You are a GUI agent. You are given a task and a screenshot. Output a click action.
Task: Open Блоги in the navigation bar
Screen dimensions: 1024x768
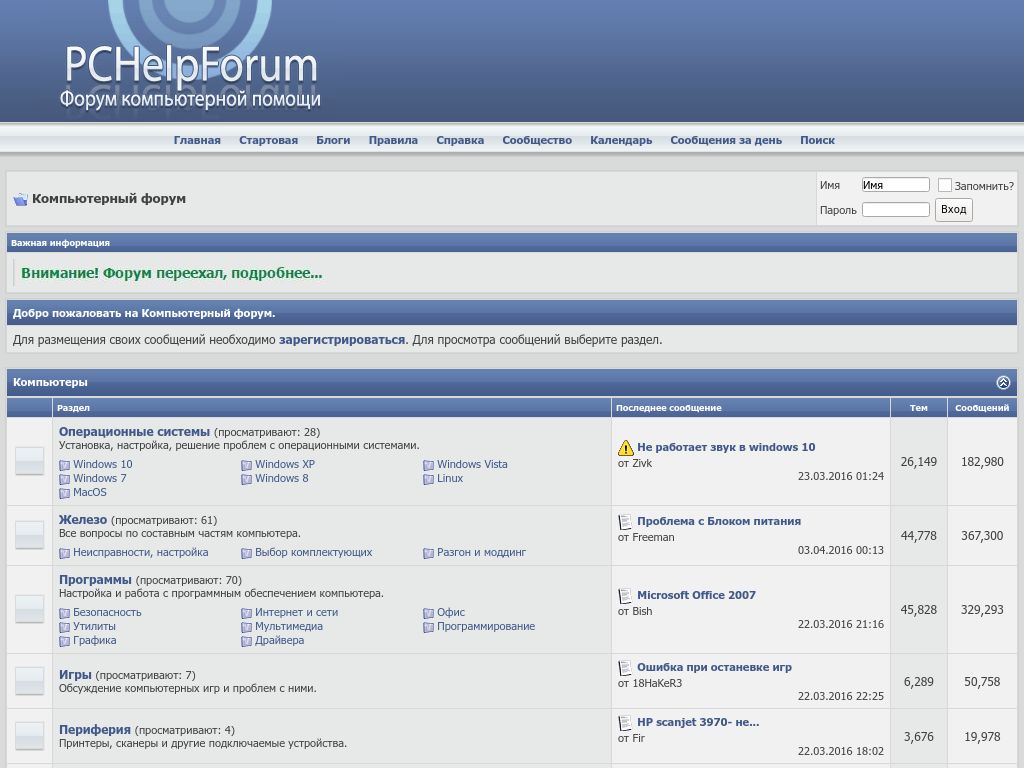(333, 140)
